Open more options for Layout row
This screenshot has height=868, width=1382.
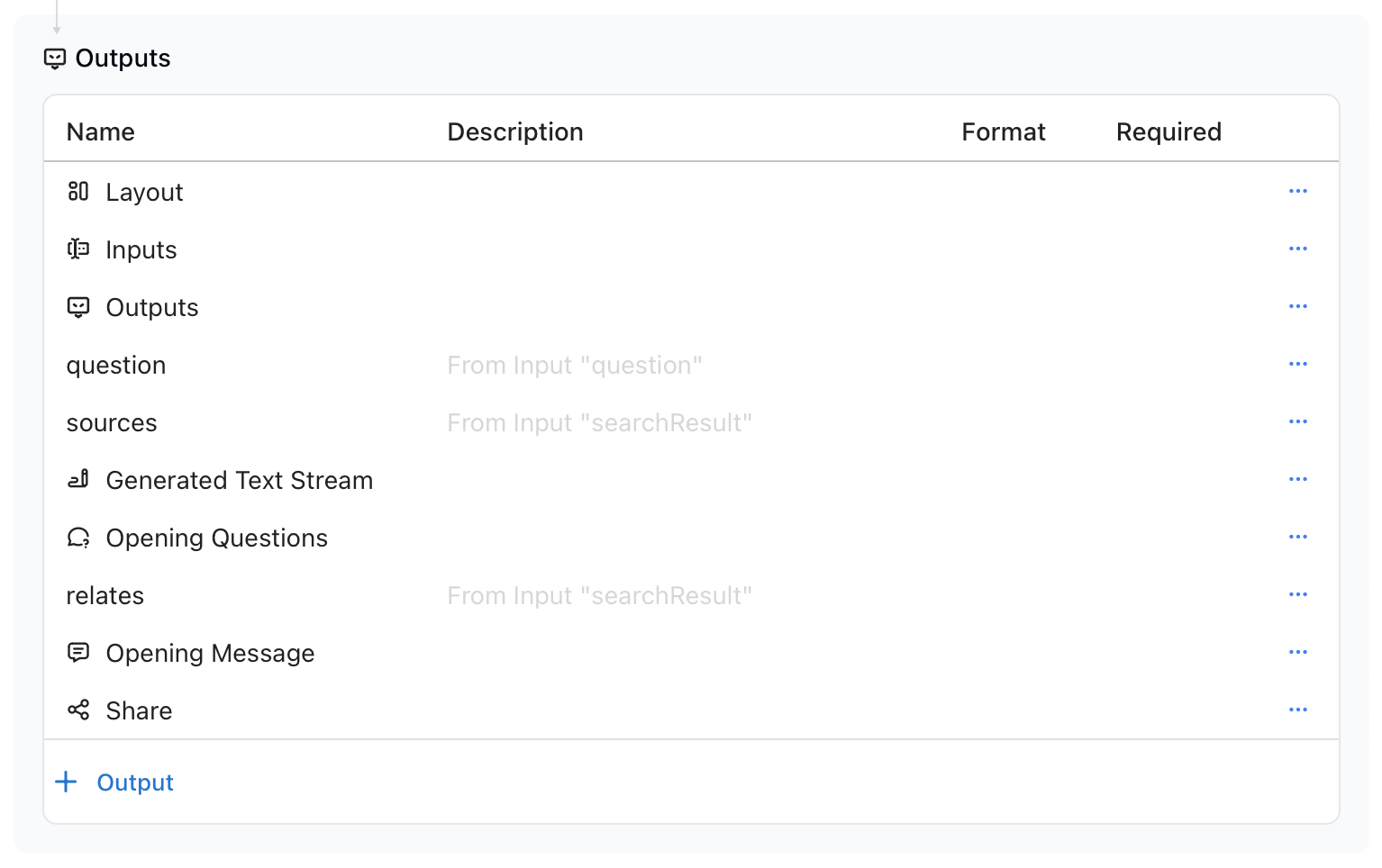(1297, 191)
